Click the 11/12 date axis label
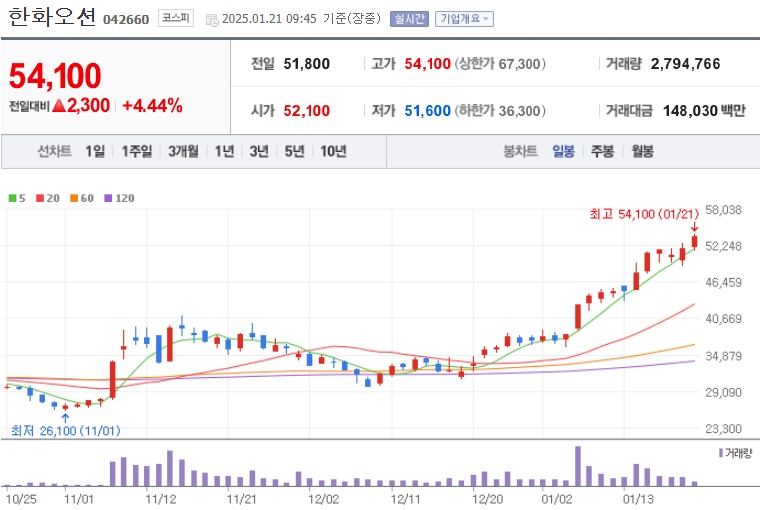 tap(160, 499)
